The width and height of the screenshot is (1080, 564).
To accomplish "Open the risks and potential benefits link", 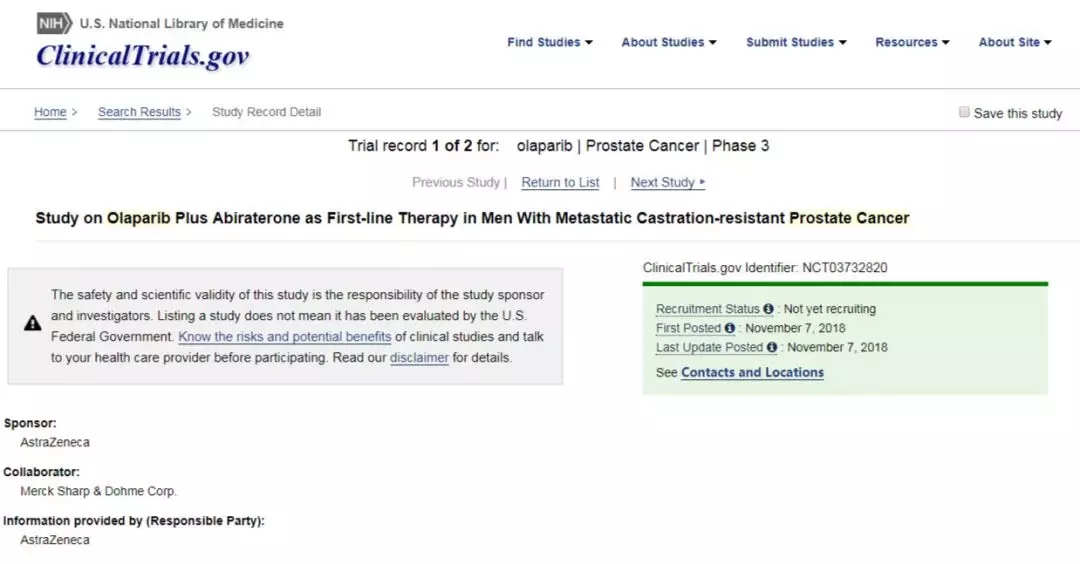I will click(285, 337).
